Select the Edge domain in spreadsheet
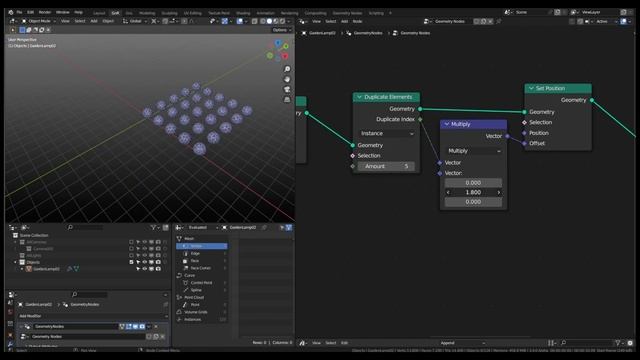 point(202,253)
